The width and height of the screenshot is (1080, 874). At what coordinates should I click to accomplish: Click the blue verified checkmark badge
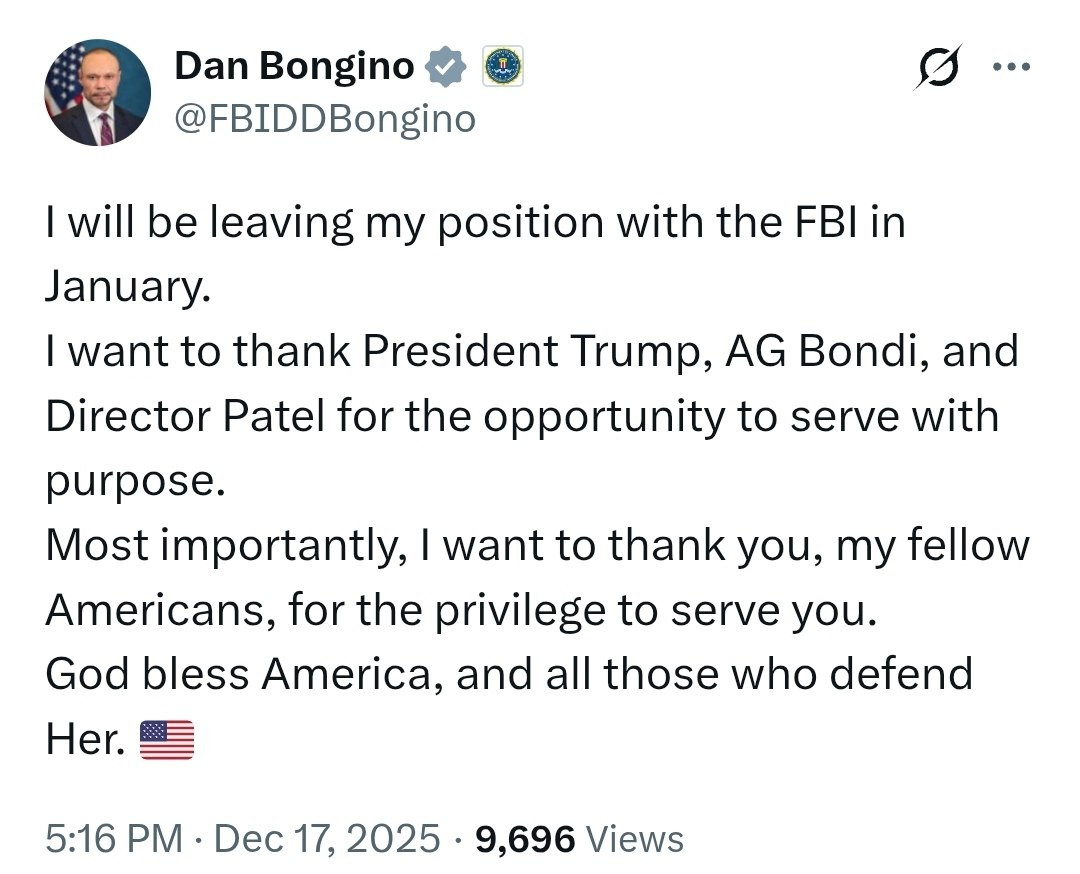(445, 67)
